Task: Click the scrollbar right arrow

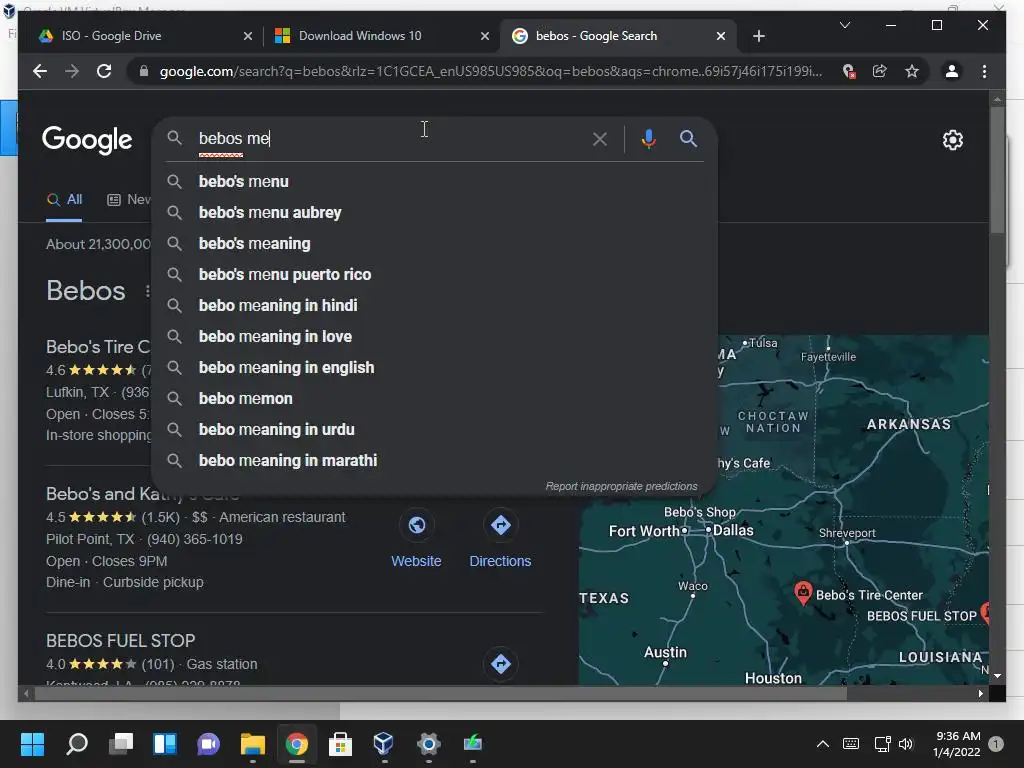Action: click(980, 694)
